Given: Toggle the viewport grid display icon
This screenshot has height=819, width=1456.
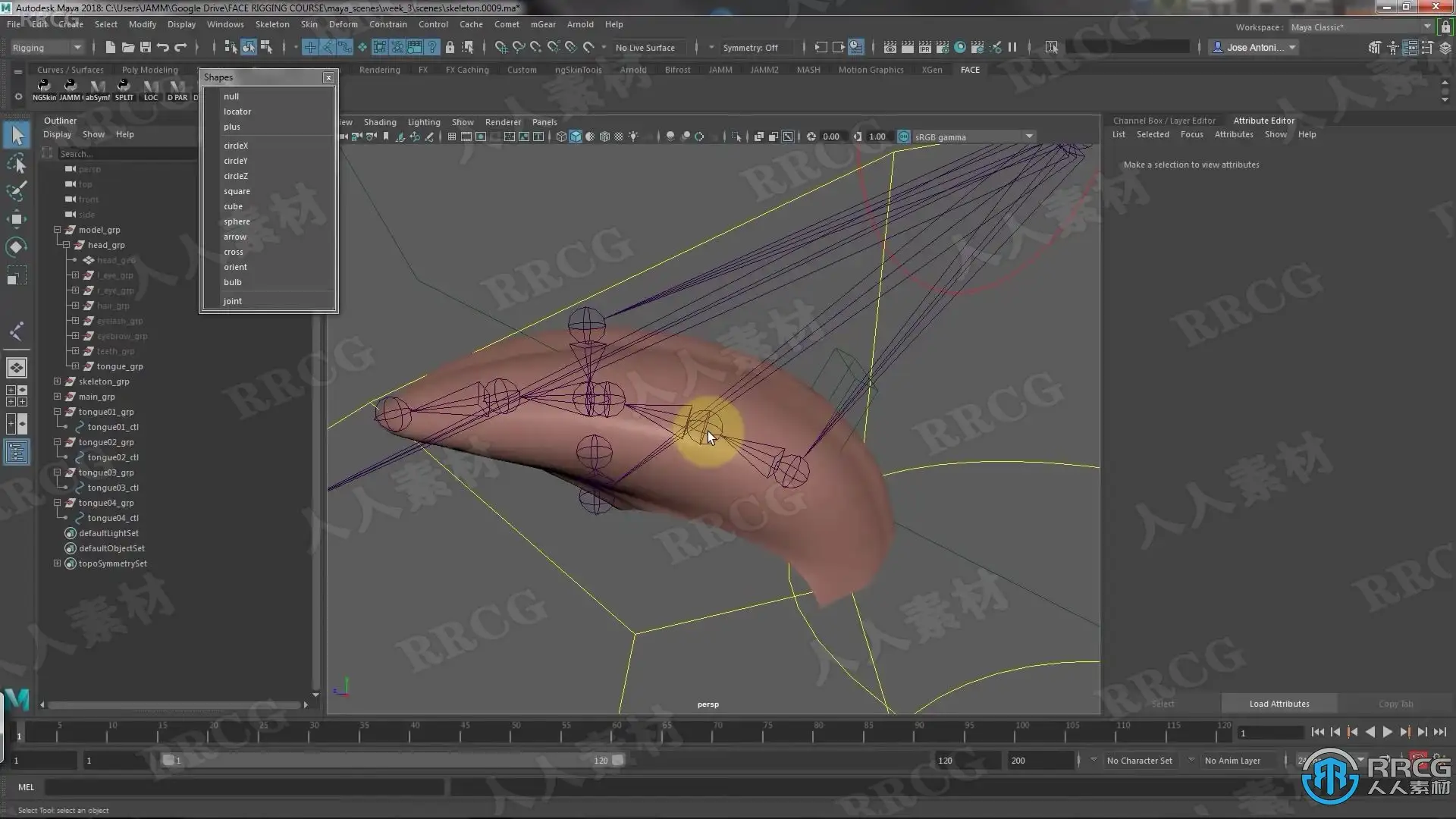Looking at the screenshot, I should coord(452,136).
